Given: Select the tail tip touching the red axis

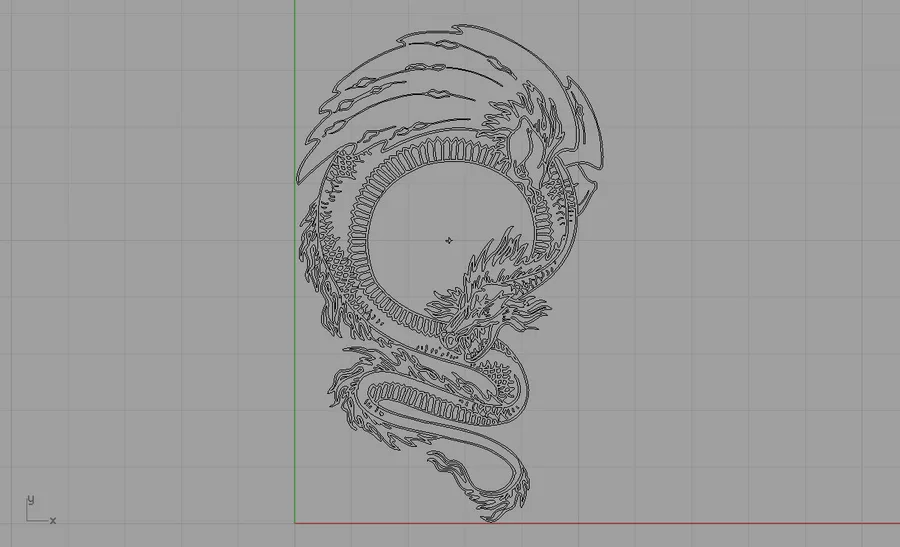Looking at the screenshot, I should [x=491, y=518].
